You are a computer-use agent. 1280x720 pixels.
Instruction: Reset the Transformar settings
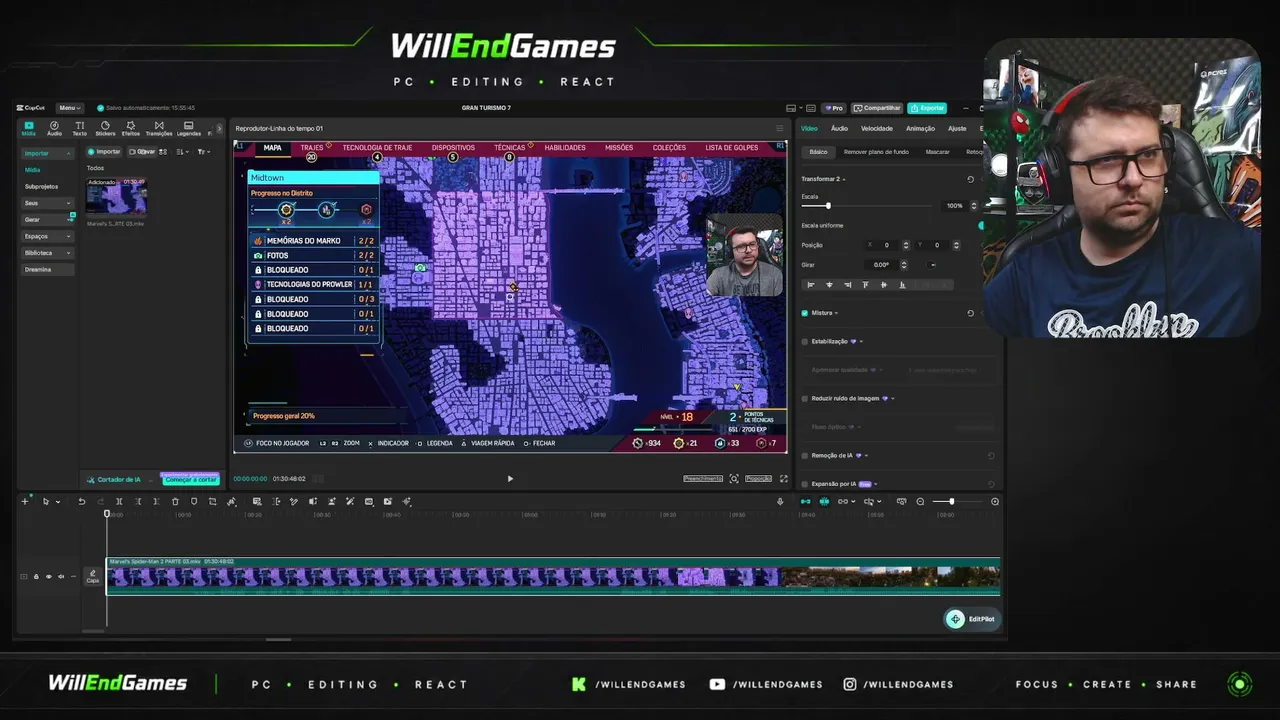tap(970, 179)
